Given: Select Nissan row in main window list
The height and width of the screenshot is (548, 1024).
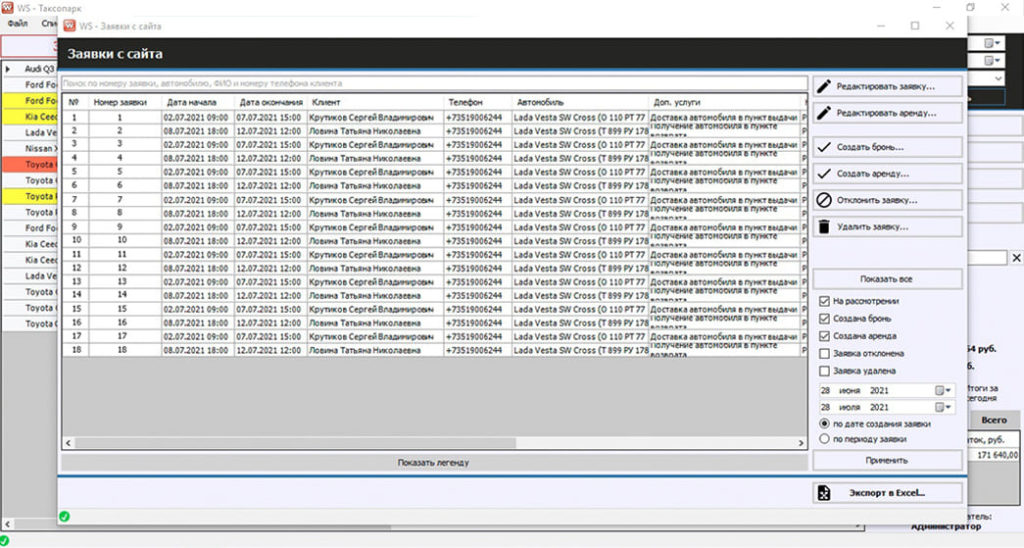Looking at the screenshot, I should (x=30, y=148).
